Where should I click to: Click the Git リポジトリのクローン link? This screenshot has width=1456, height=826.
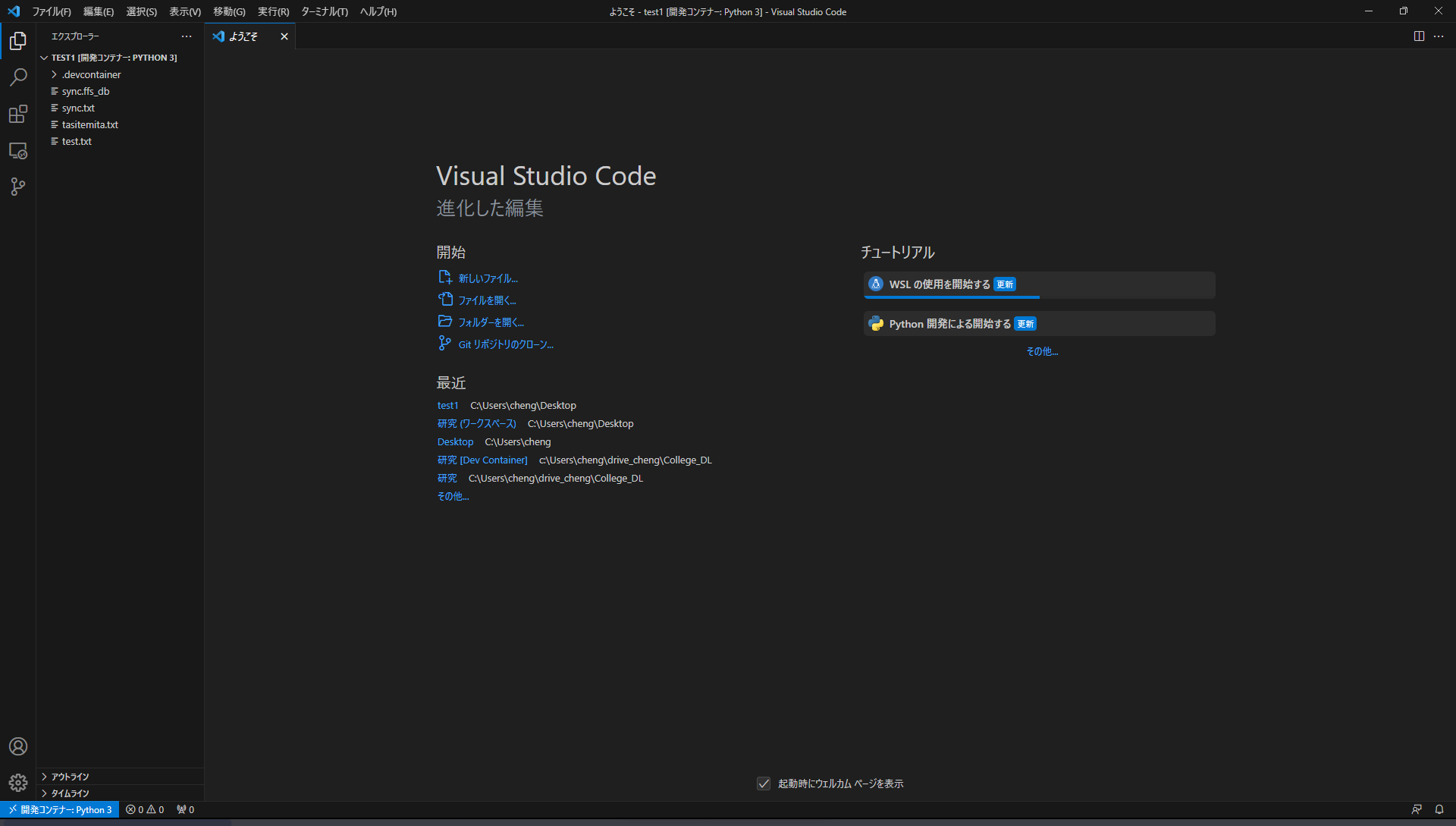pos(505,344)
